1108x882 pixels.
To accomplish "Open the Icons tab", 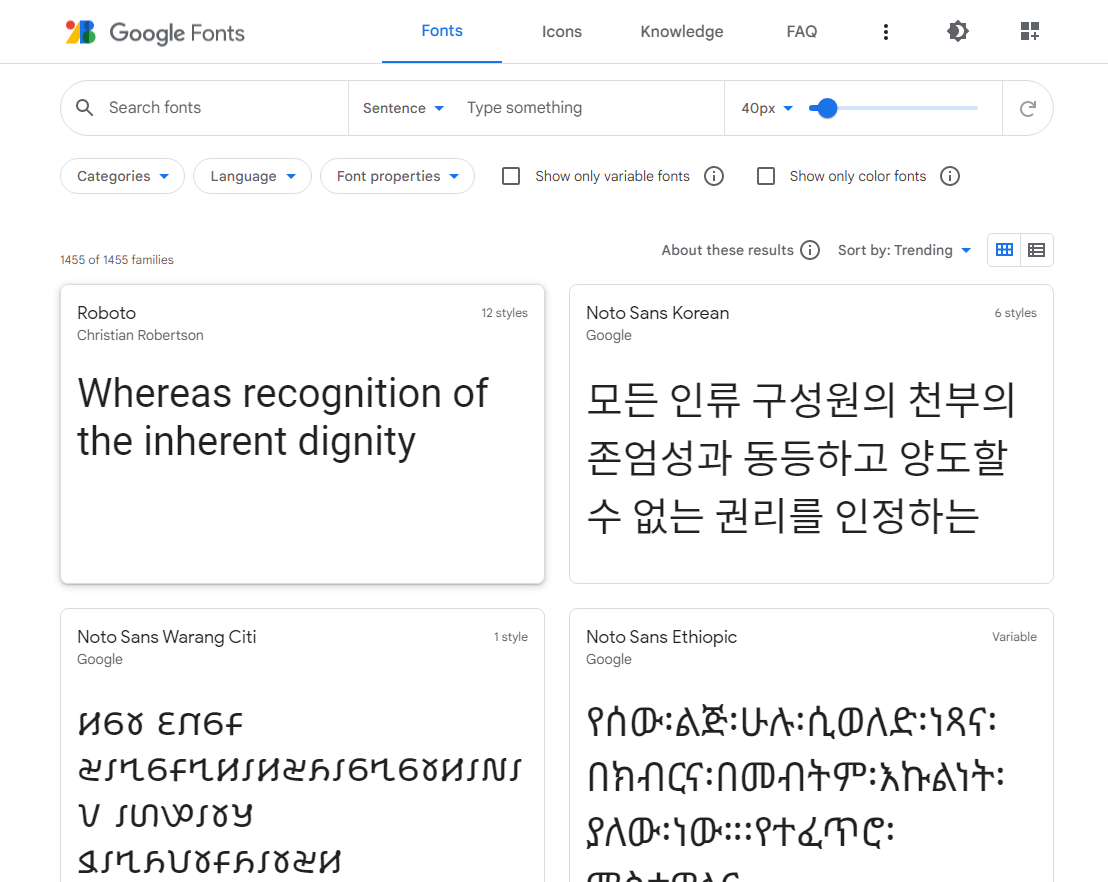I will 562,32.
